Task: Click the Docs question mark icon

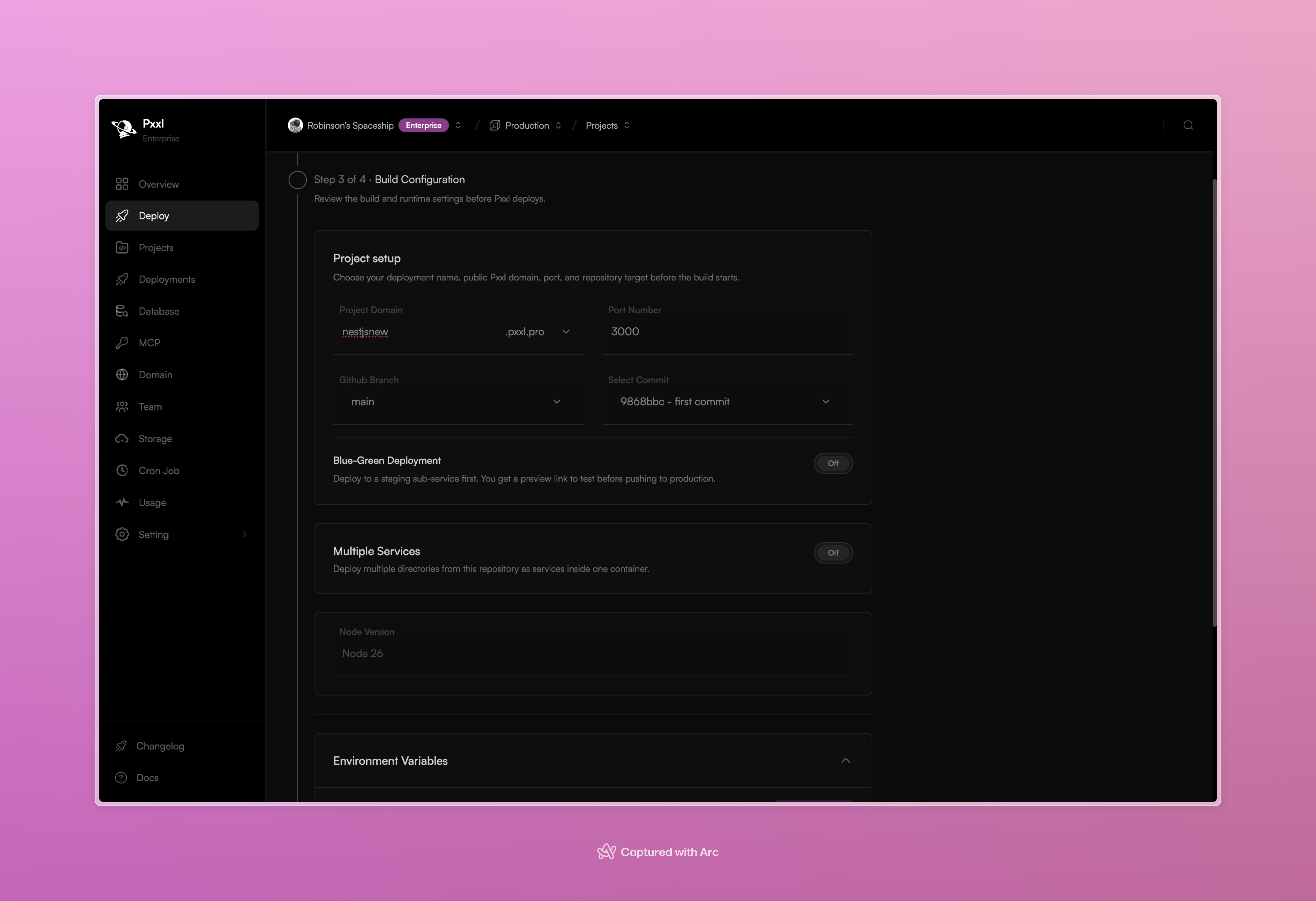Action: (x=121, y=778)
